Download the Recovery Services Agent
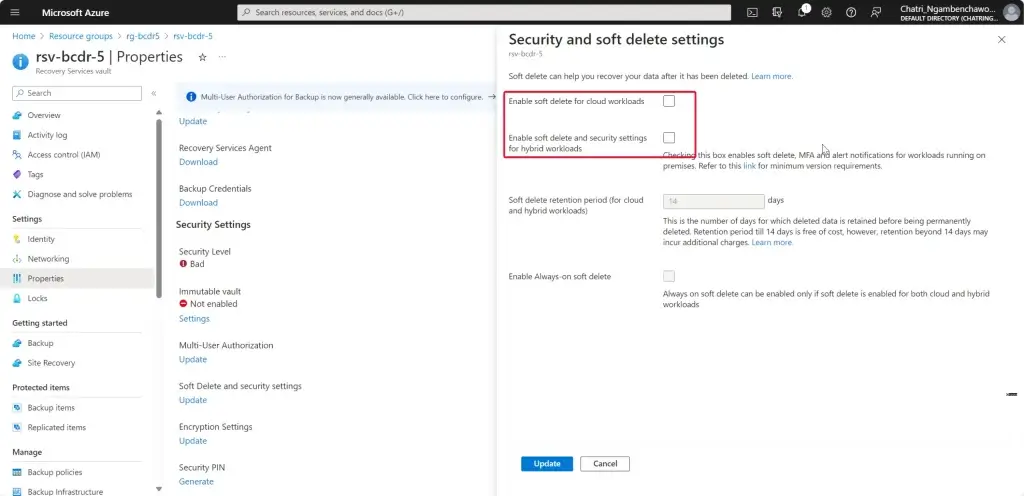This screenshot has height=496, width=1024. pos(199,162)
